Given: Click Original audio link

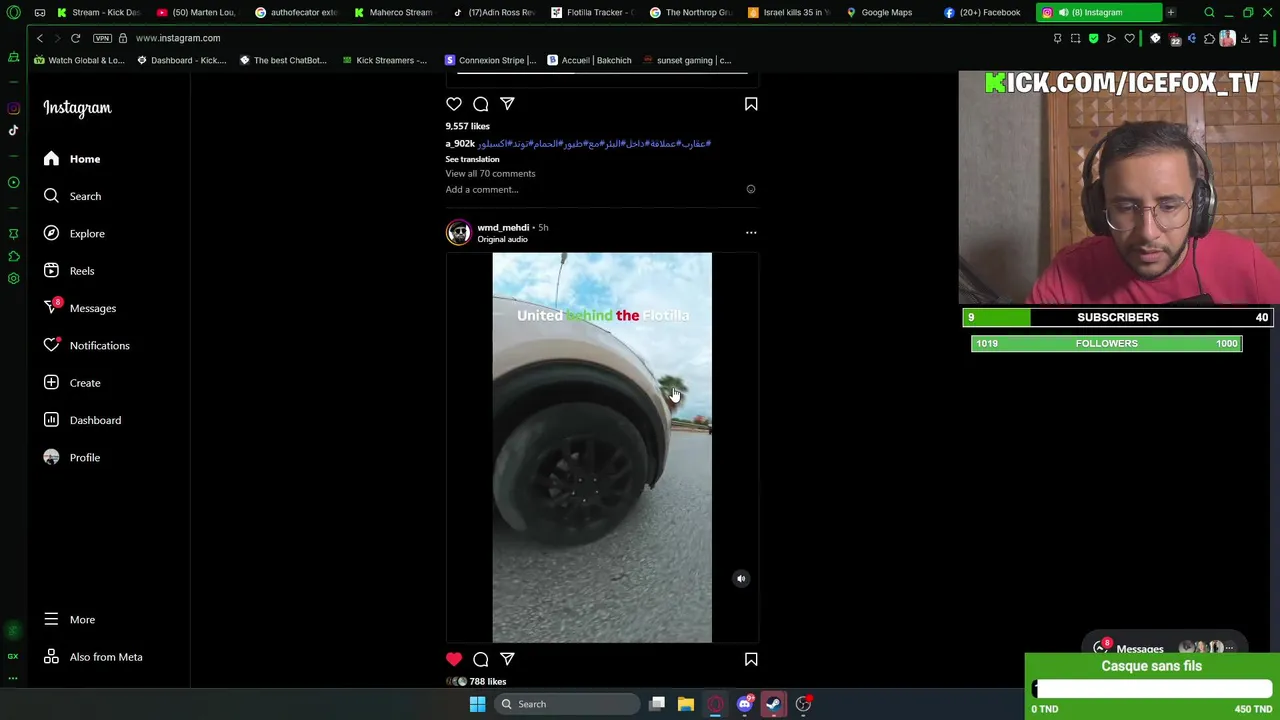Looking at the screenshot, I should point(502,240).
